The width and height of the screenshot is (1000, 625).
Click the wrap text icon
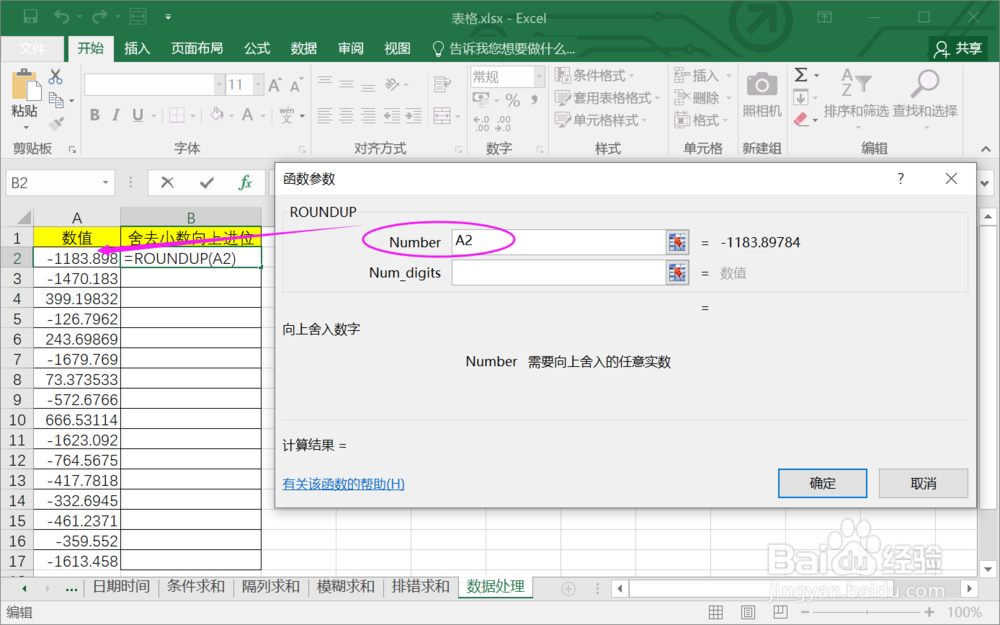click(x=441, y=84)
